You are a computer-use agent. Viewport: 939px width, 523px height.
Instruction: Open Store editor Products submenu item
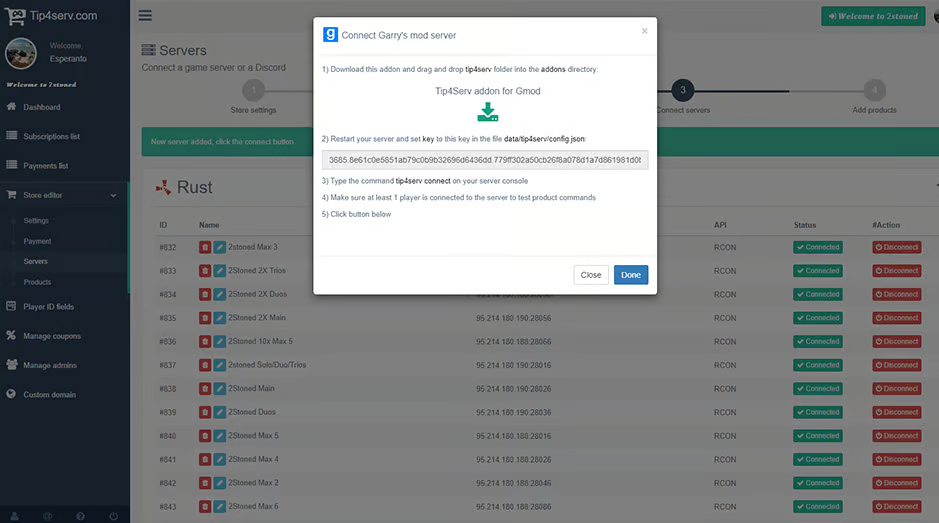(37, 282)
